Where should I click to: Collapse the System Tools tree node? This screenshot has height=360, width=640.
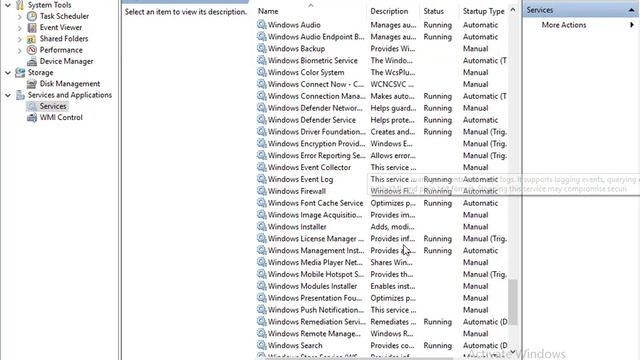point(8,5)
